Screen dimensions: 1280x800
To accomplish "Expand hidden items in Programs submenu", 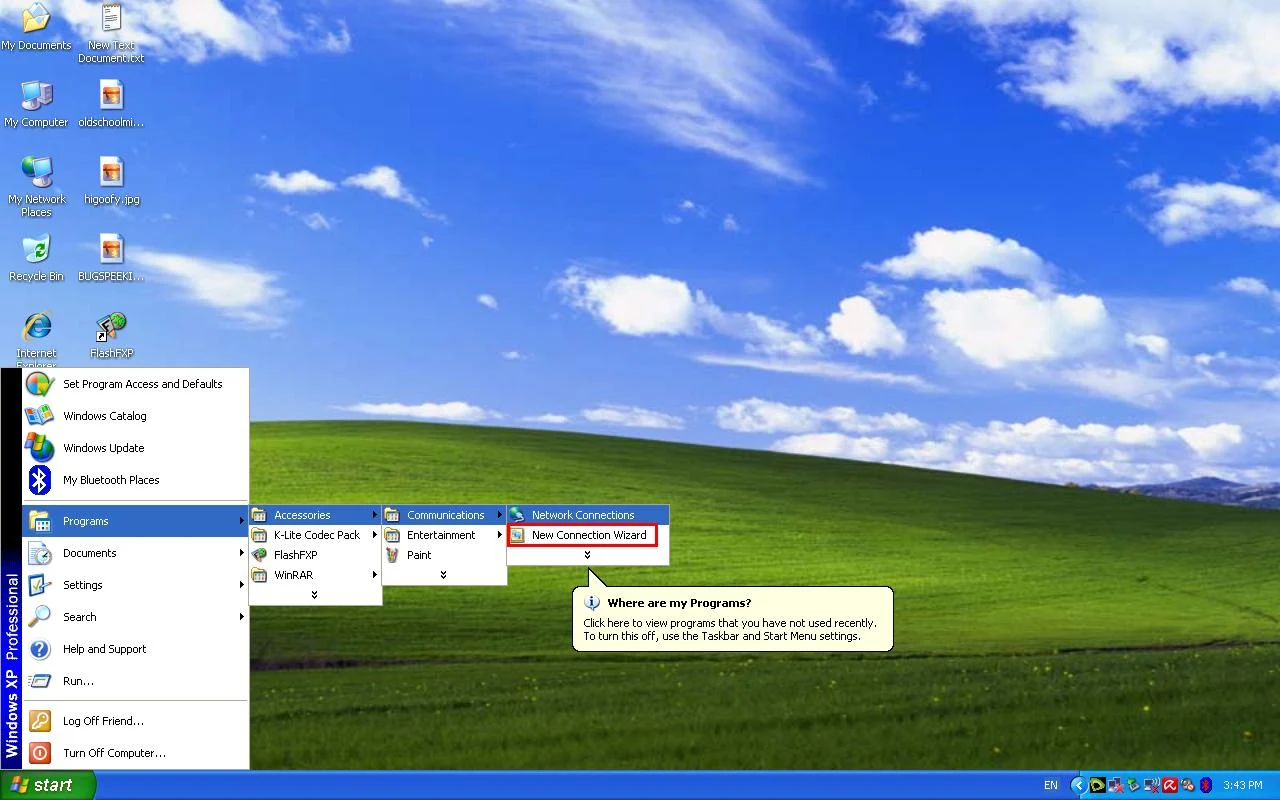I will (x=315, y=595).
